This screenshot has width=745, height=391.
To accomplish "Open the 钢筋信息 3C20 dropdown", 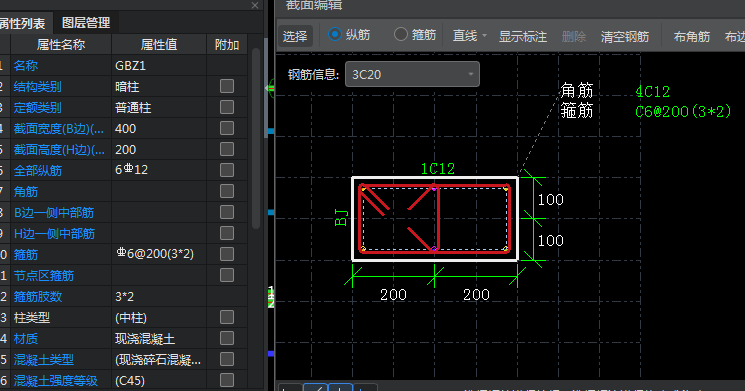I will 412,74.
